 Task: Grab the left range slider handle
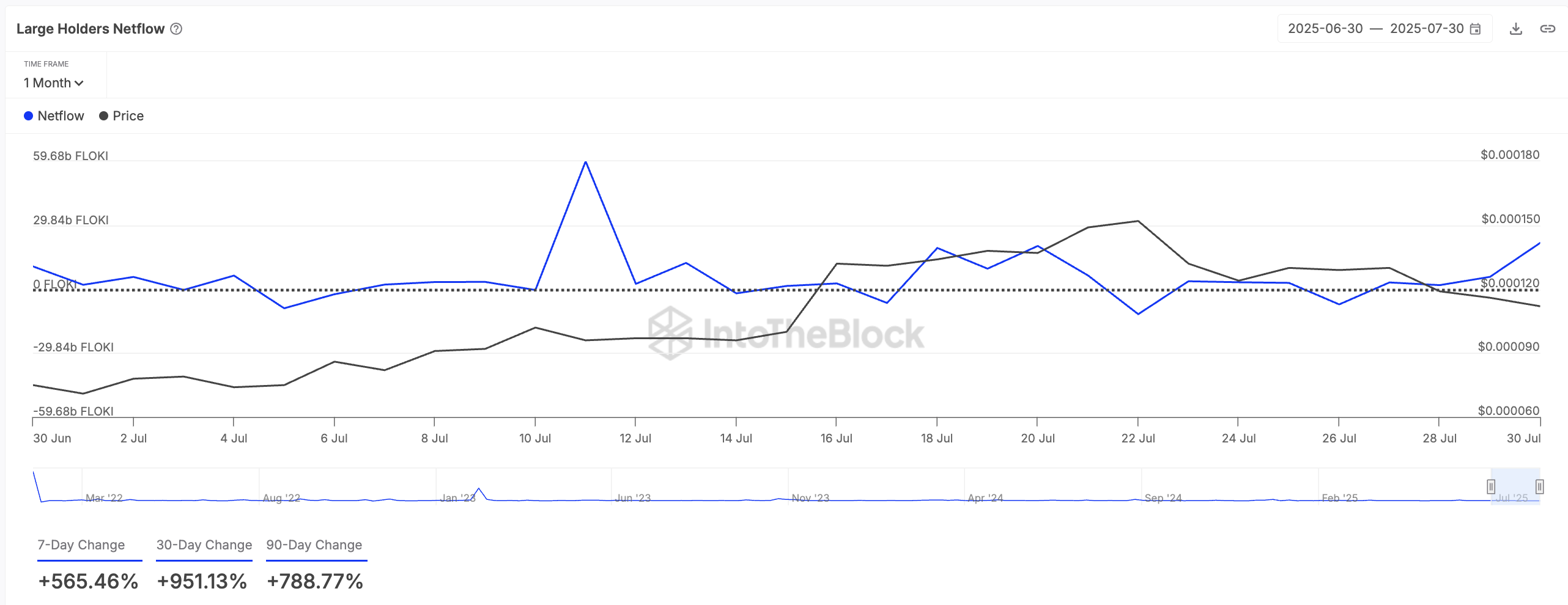tap(1491, 486)
